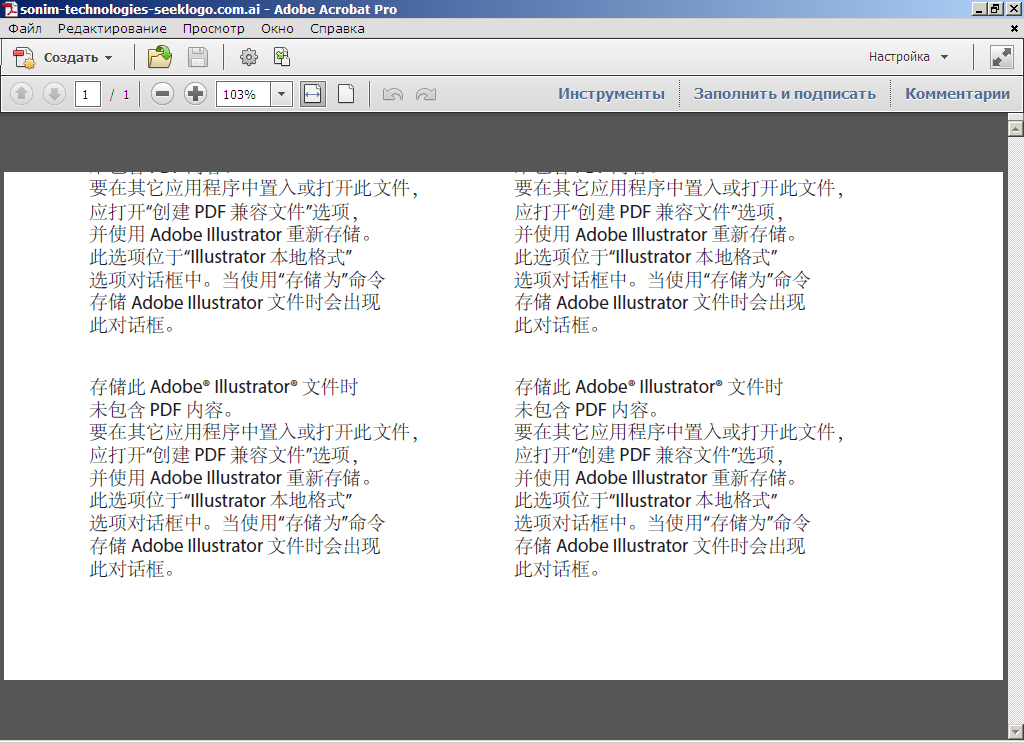
Task: Click the vertical scrollbar up arrow
Action: tap(1016, 128)
